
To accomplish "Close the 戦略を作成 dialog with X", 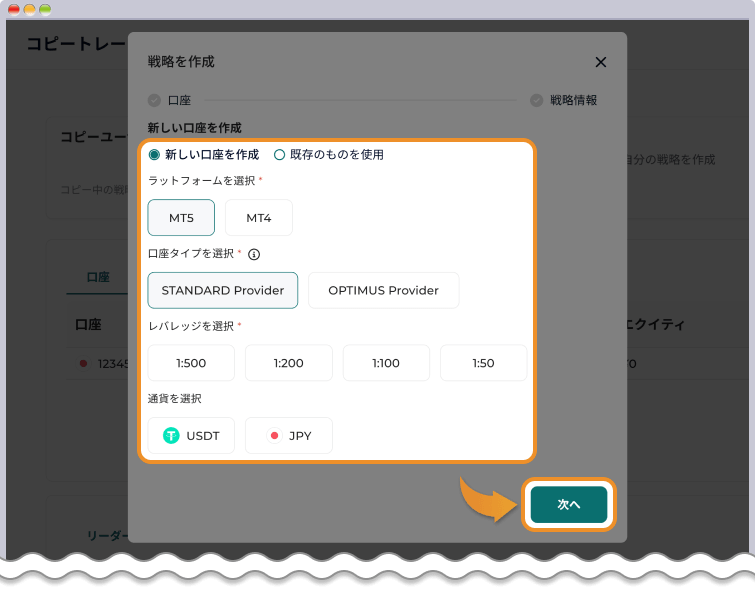I will tap(600, 62).
